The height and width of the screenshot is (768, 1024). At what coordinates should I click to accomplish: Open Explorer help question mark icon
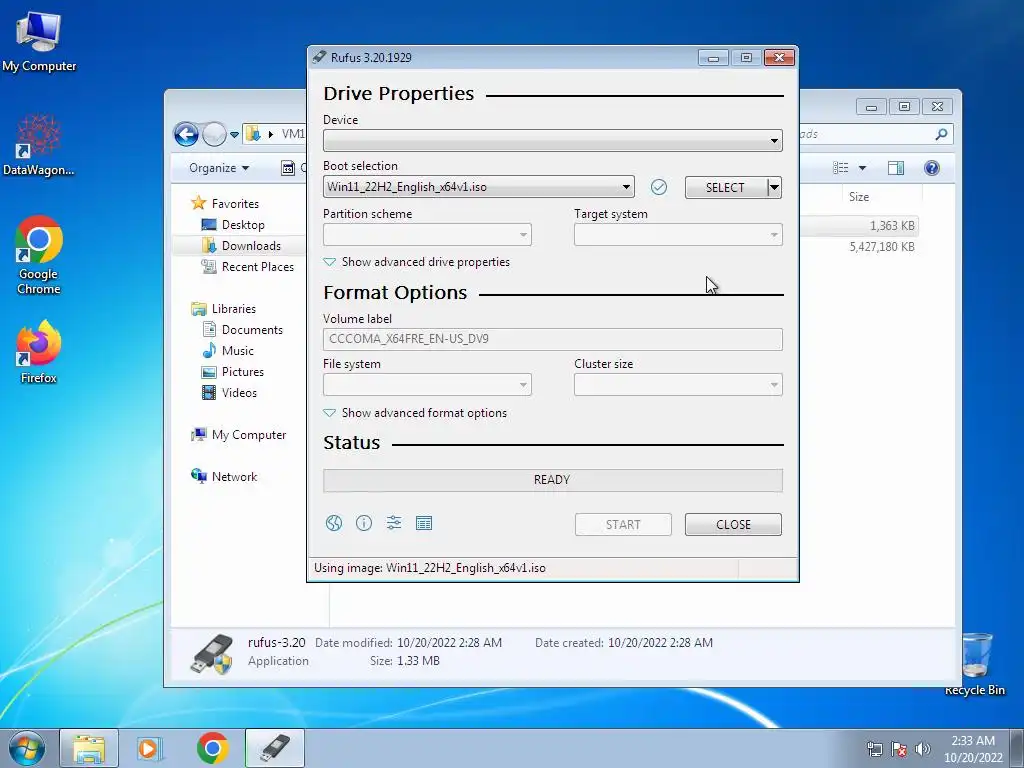click(932, 168)
